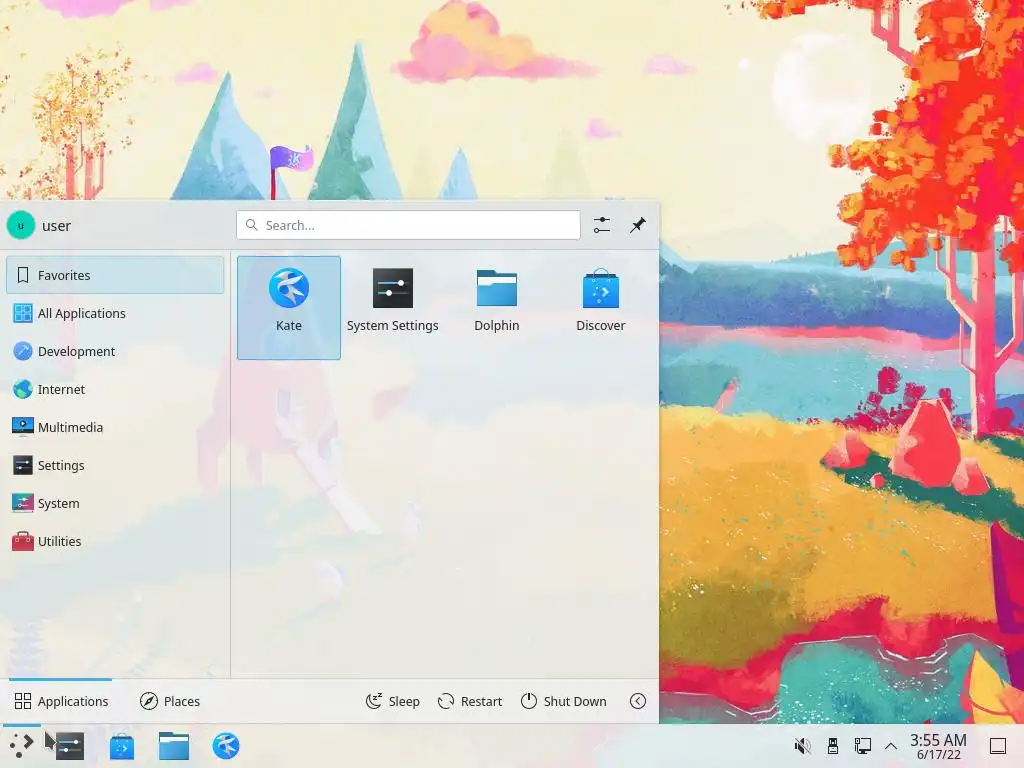This screenshot has height=768, width=1024.
Task: Browse the Utilities category
Action: point(115,541)
